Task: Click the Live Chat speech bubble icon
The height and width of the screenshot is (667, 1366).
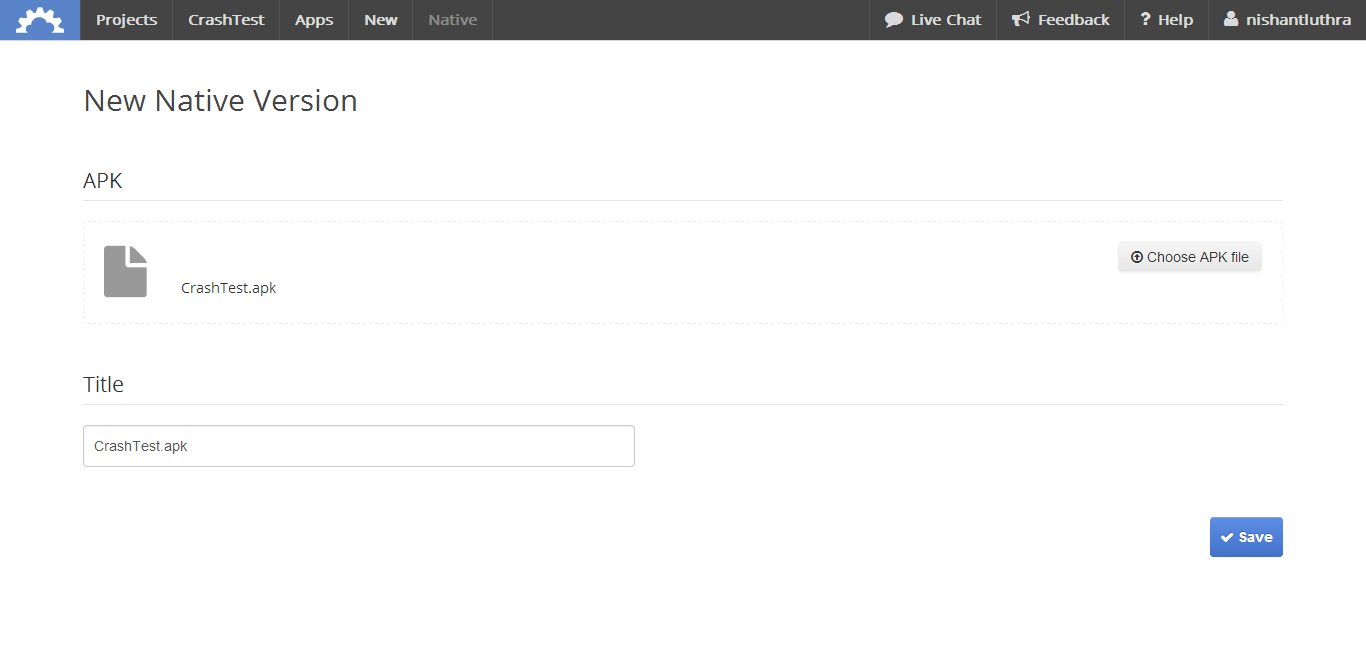Action: 894,20
